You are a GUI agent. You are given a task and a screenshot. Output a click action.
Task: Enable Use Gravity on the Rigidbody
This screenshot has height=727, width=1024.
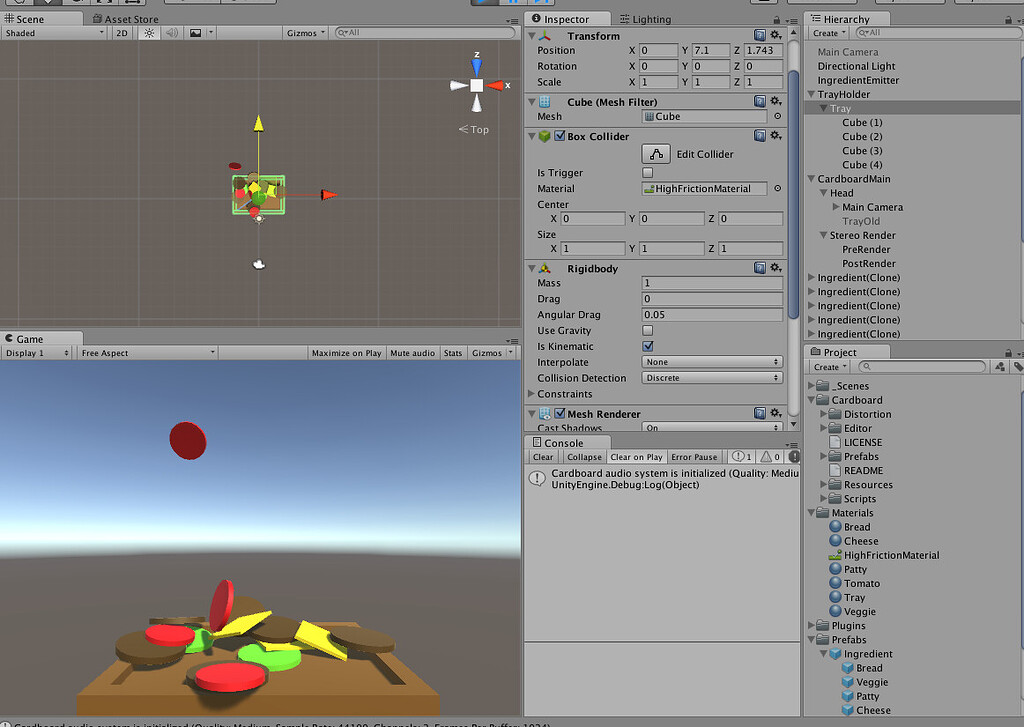(x=647, y=330)
